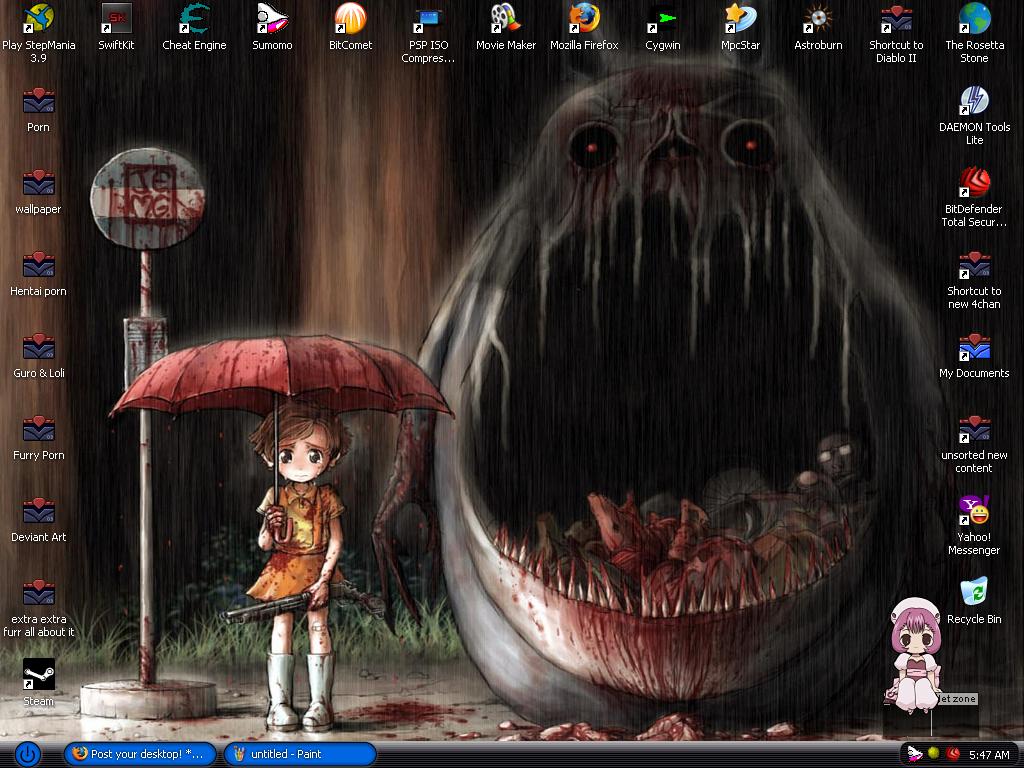
Task: Open the Mozilla Firefox desktop icon
Action: point(584,19)
